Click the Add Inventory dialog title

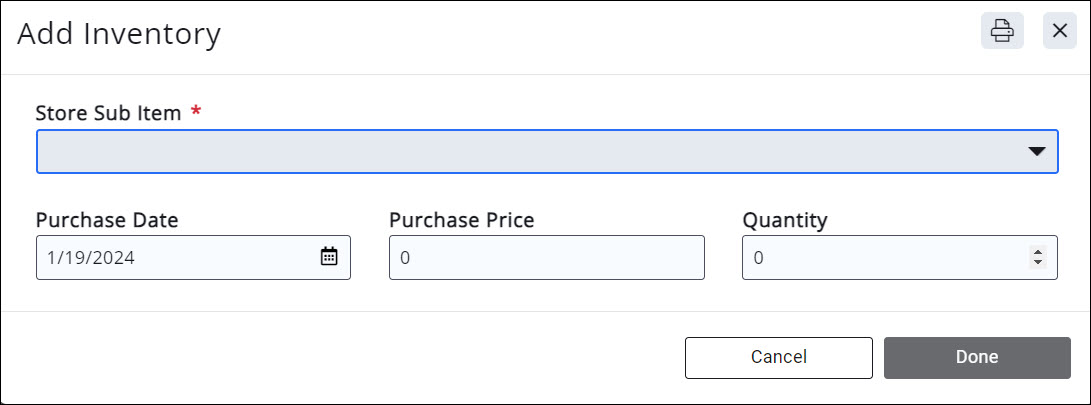[119, 34]
